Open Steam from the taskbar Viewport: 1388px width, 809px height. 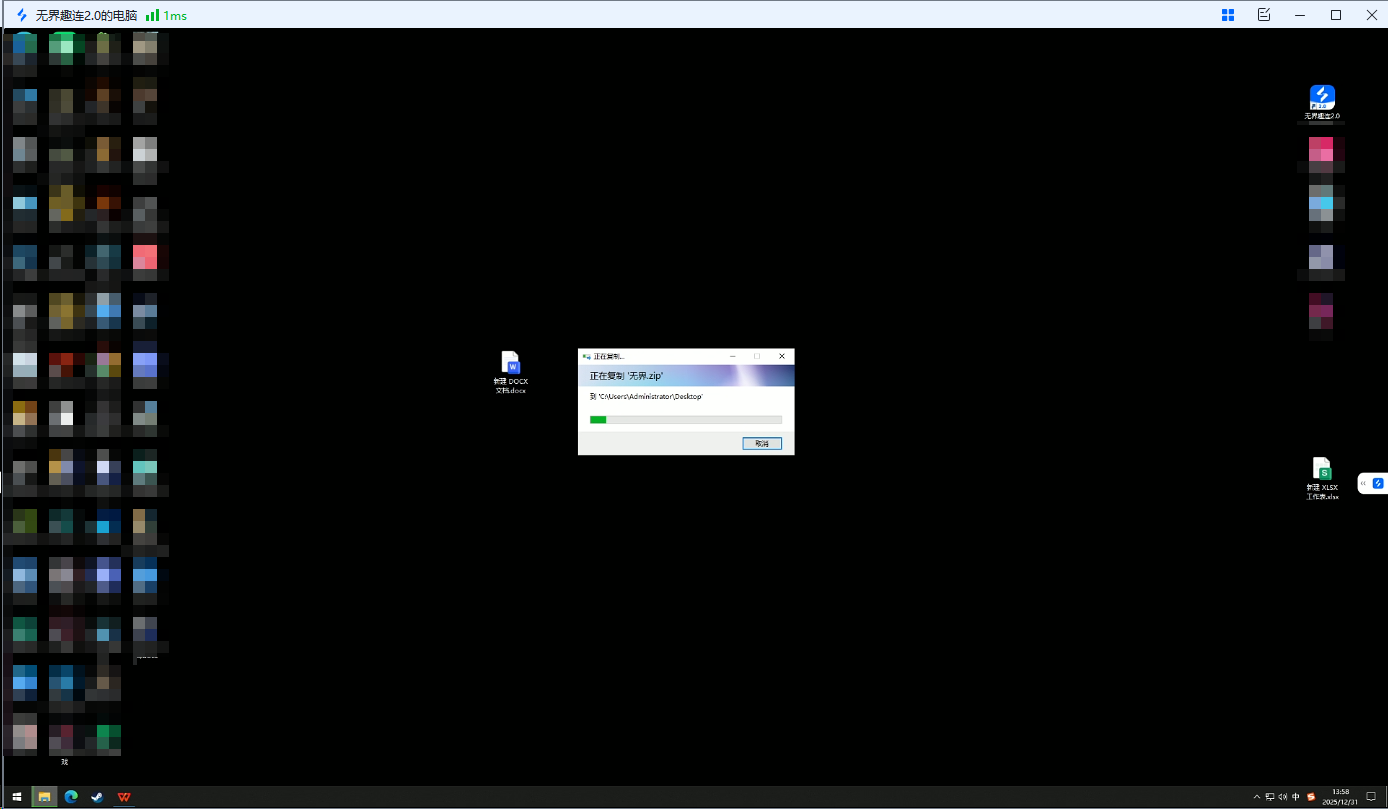click(97, 797)
